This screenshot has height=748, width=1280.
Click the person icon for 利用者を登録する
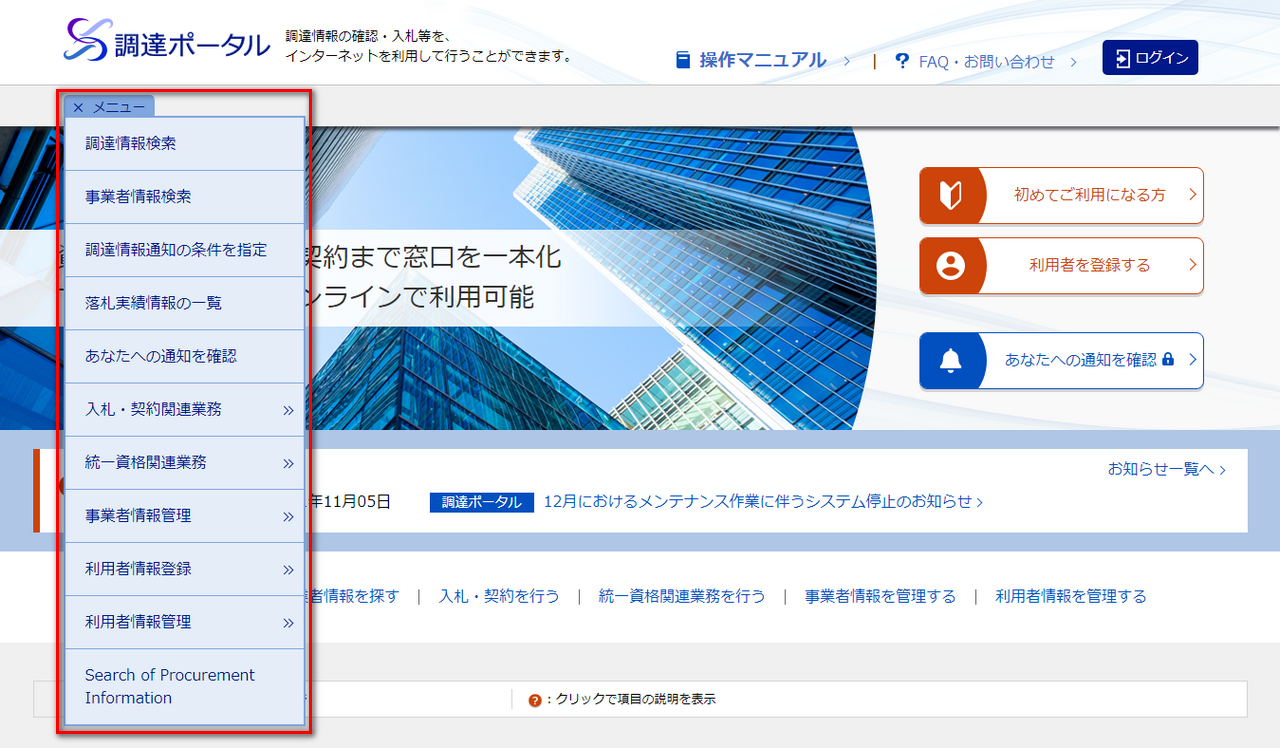click(951, 266)
